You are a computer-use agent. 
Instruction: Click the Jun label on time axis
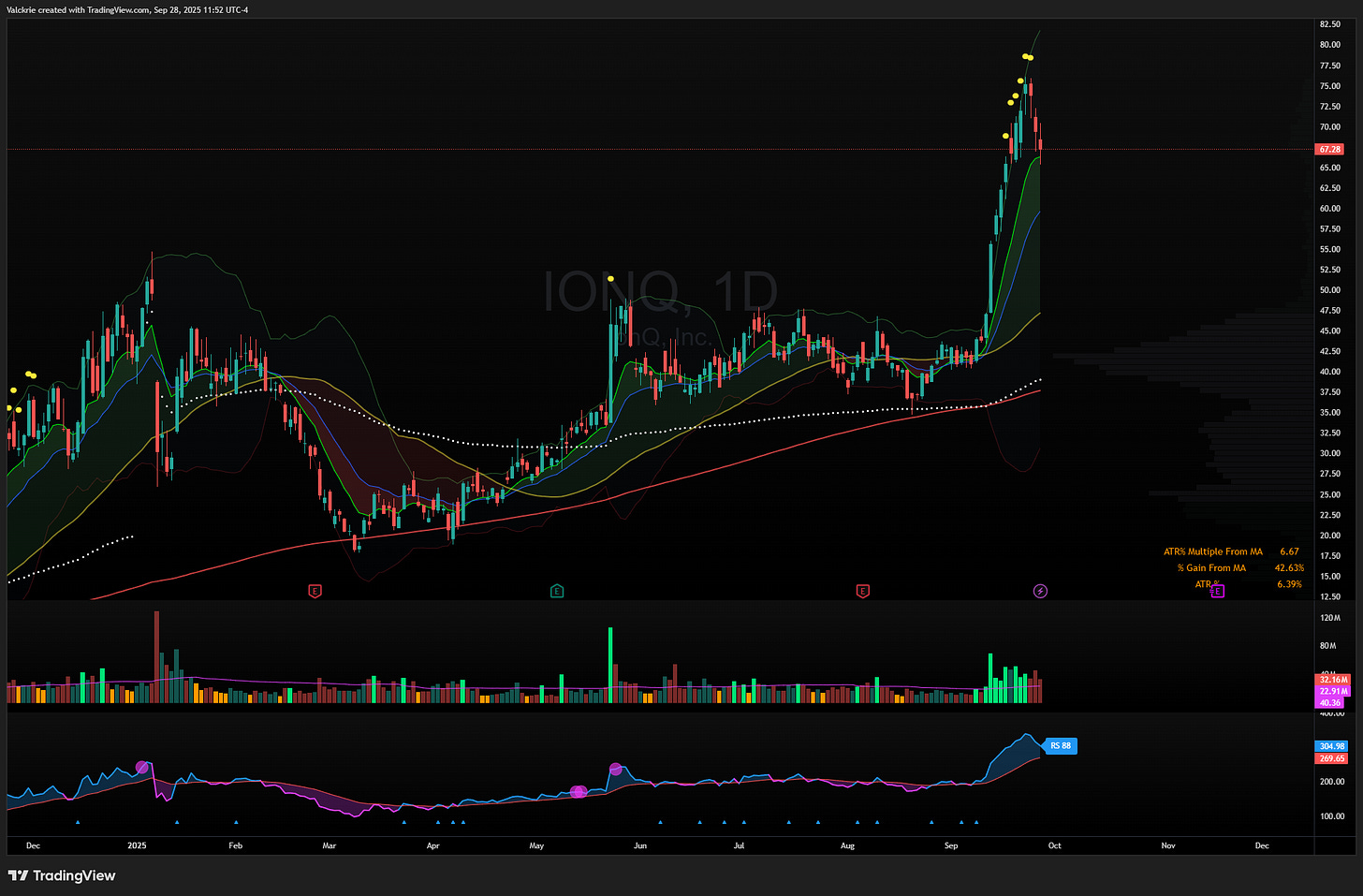640,845
